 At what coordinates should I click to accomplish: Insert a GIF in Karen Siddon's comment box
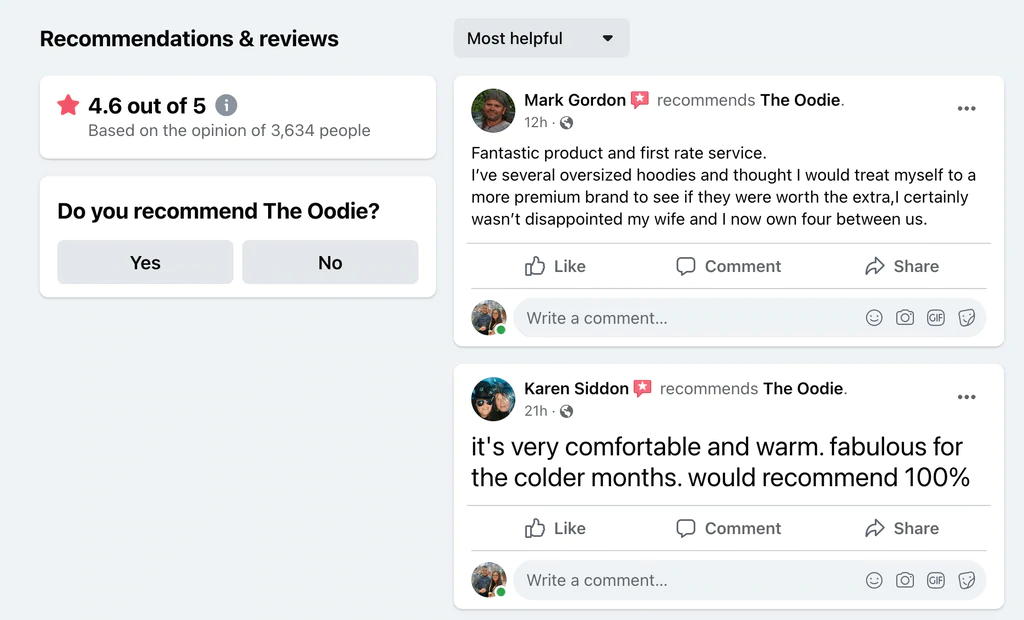[x=936, y=580]
